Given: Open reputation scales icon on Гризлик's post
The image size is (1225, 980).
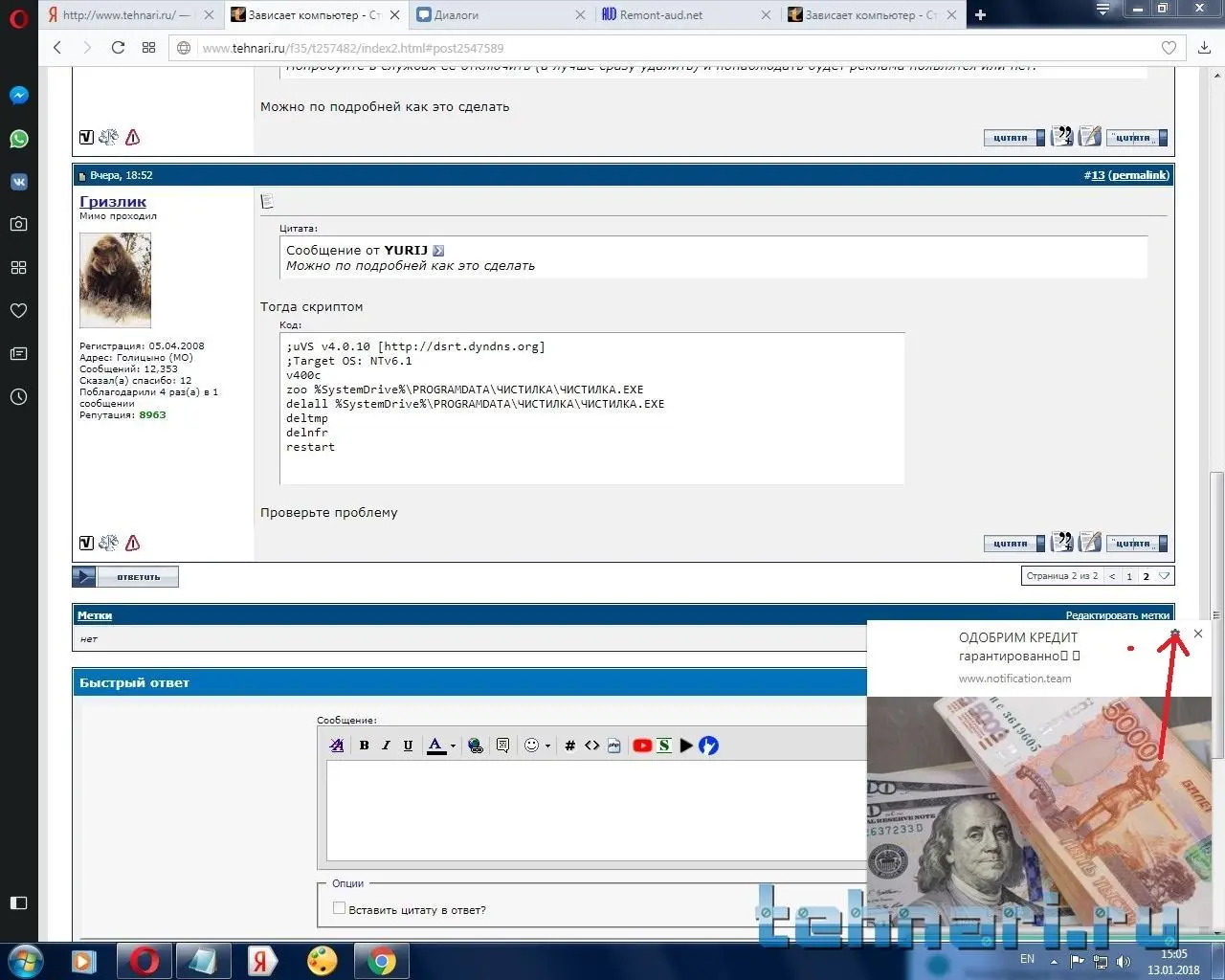Looking at the screenshot, I should 108,543.
